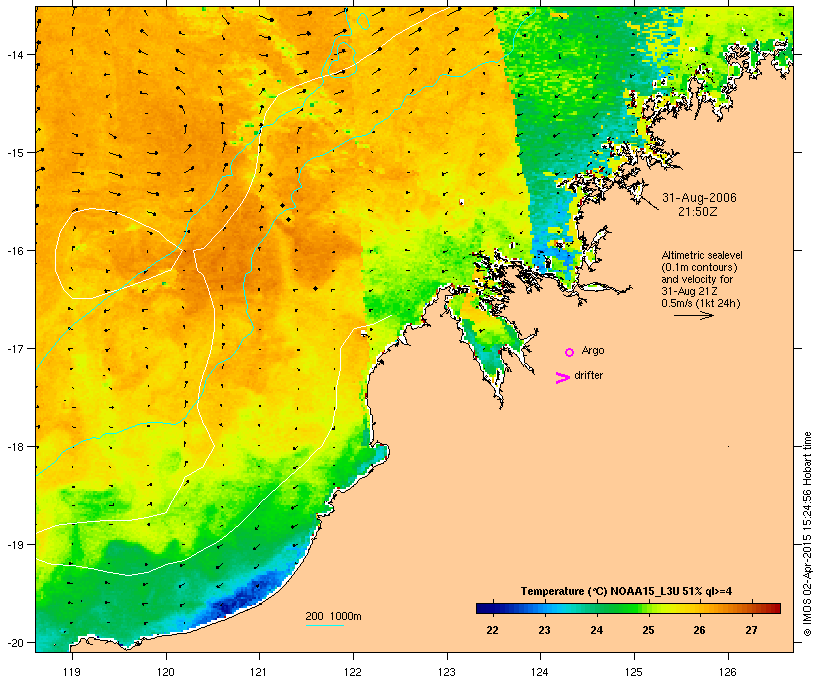Click the date label '31-Aug-2006'
820x680 pixels.
point(699,198)
